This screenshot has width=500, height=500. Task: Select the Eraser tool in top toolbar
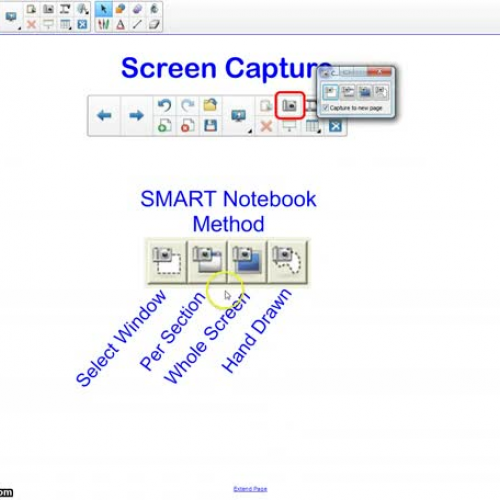click(x=154, y=24)
